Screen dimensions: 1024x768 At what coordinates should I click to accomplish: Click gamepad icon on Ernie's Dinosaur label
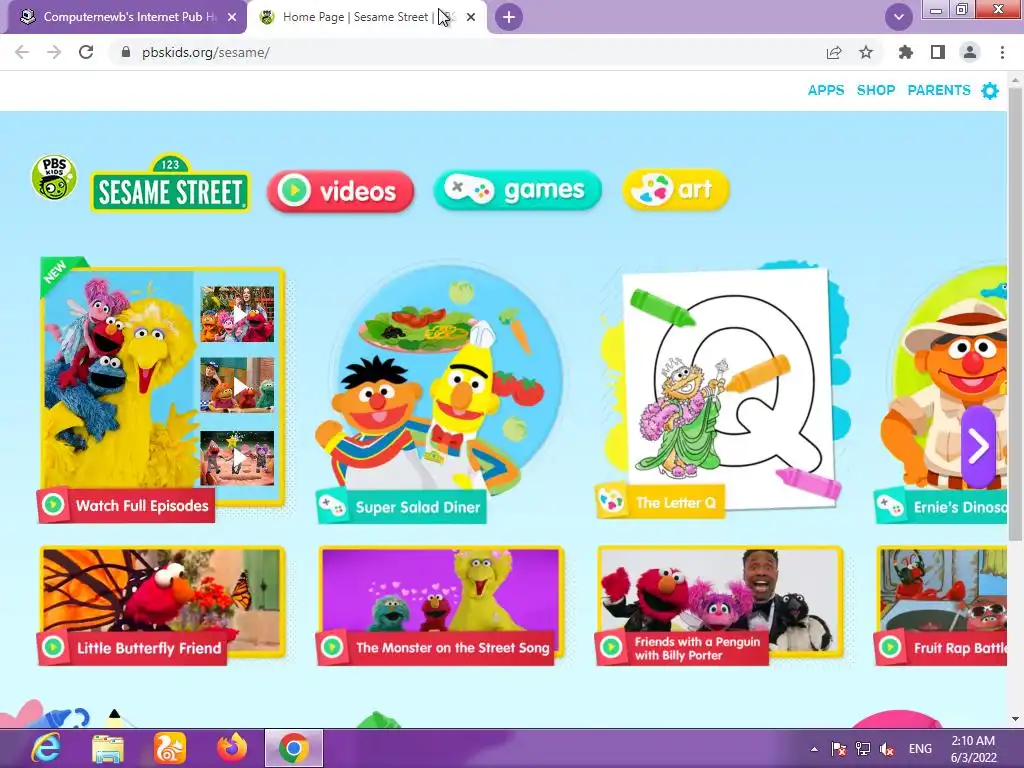coord(889,505)
